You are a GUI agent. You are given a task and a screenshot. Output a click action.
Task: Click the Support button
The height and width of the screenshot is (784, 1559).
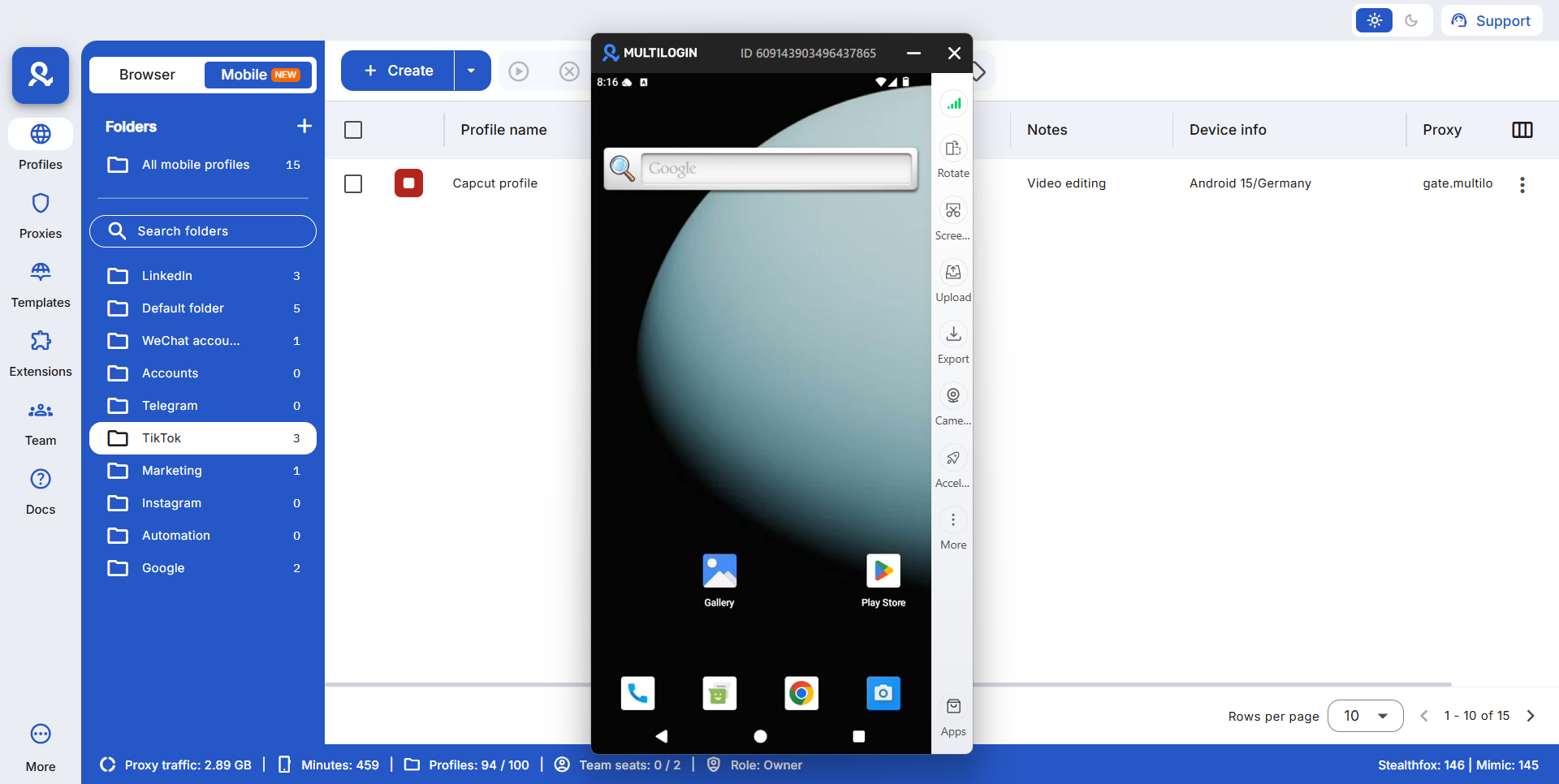[x=1491, y=21]
